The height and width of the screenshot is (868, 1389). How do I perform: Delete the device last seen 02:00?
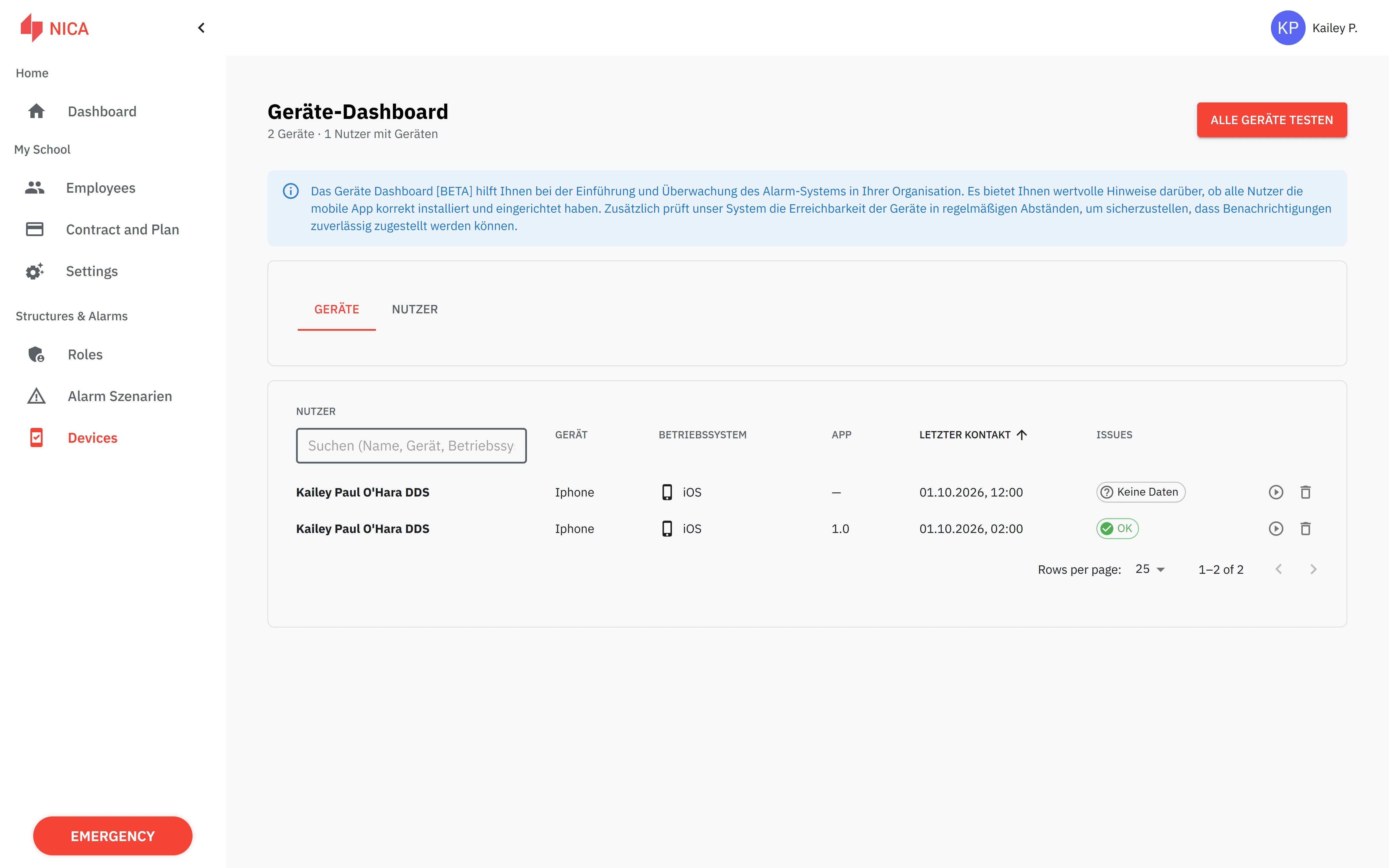(x=1305, y=529)
